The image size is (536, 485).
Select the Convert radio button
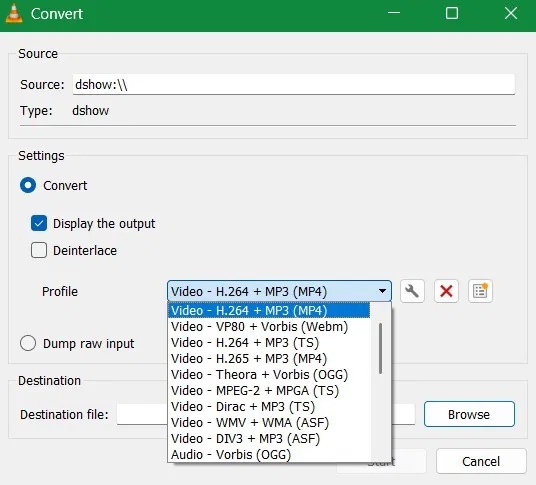28,185
